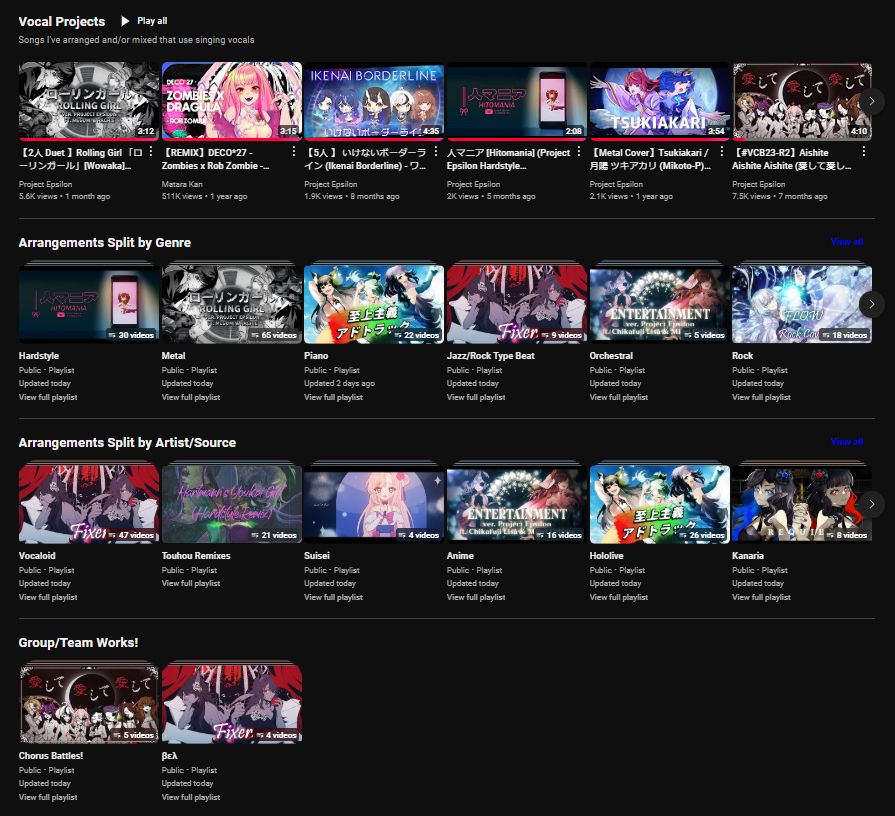
Task: Click View all for Arrangements Split by Artist/Source
Action: coord(846,442)
